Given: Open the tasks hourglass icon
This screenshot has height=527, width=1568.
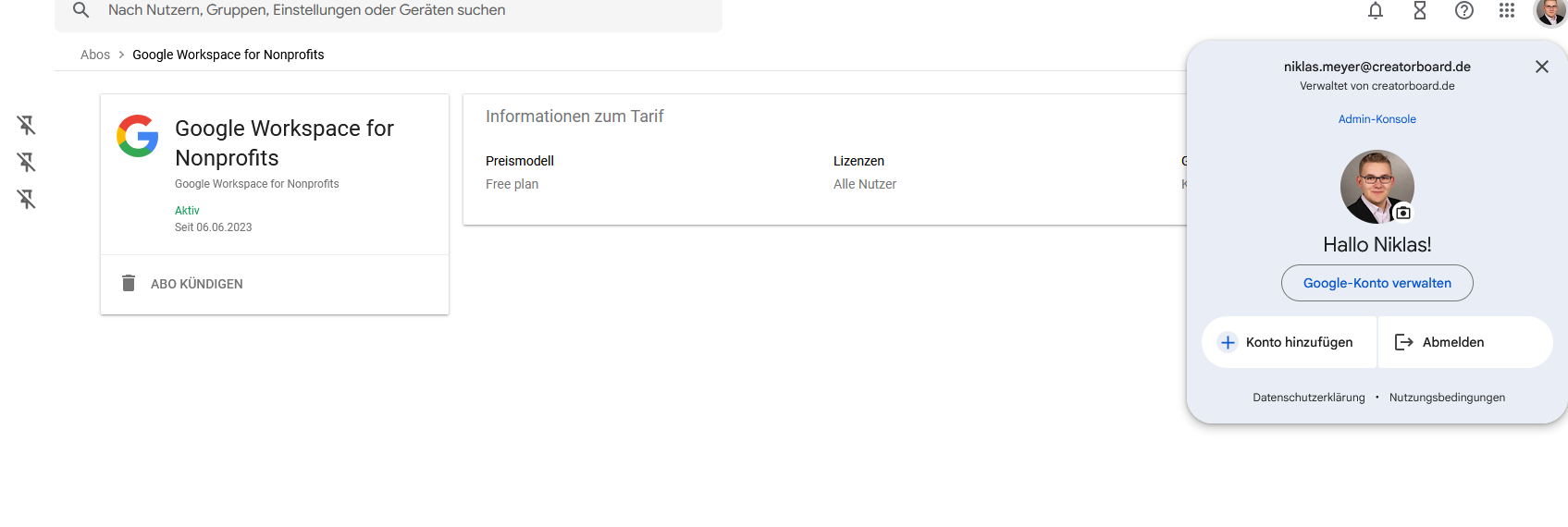Looking at the screenshot, I should [x=1420, y=10].
